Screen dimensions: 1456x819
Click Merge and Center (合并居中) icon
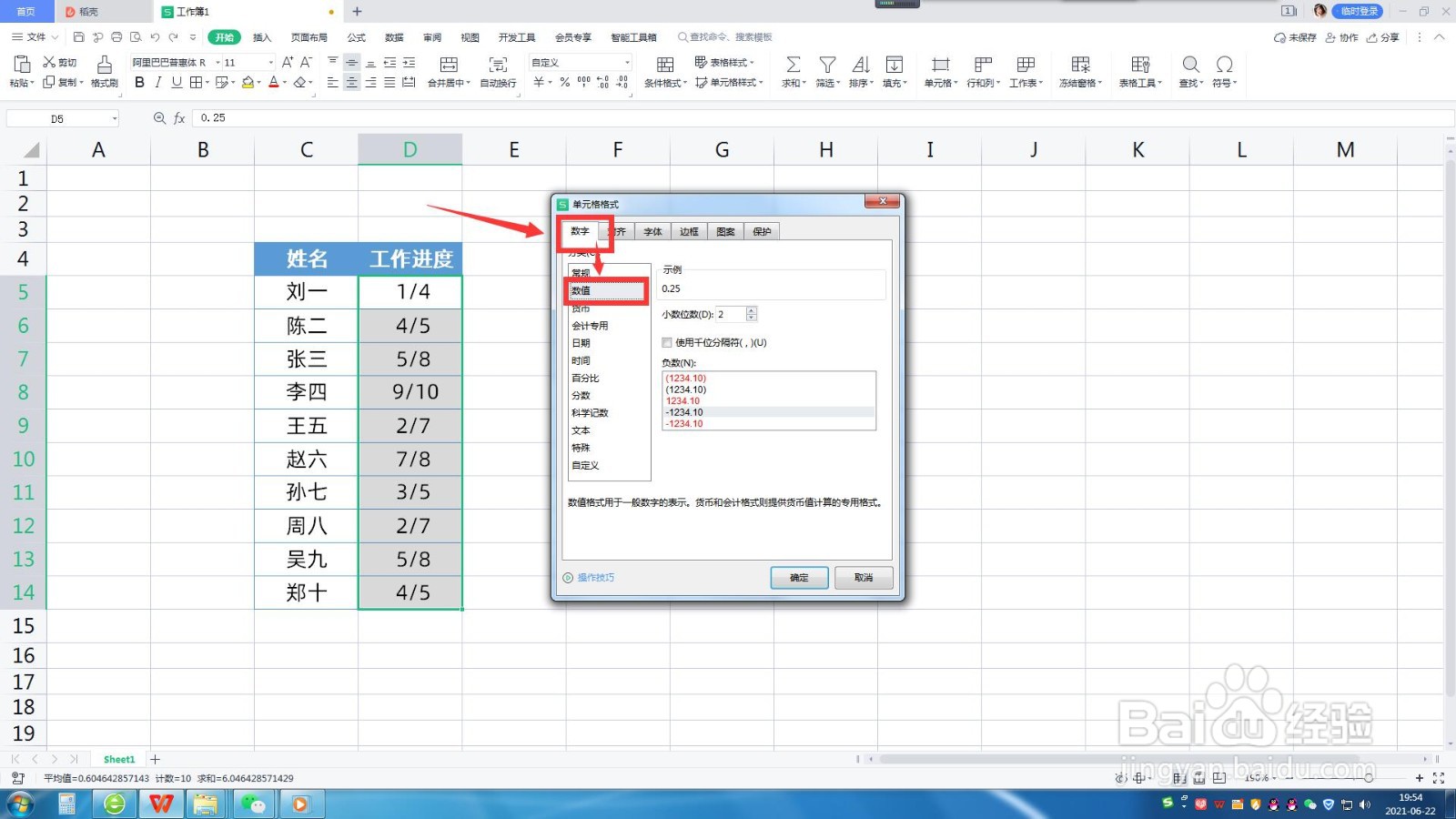click(x=449, y=65)
